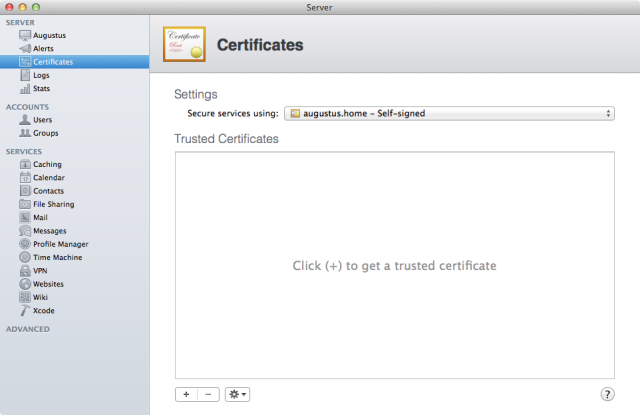
Task: Open the Xcode hammer icon
Action: (x=25, y=310)
